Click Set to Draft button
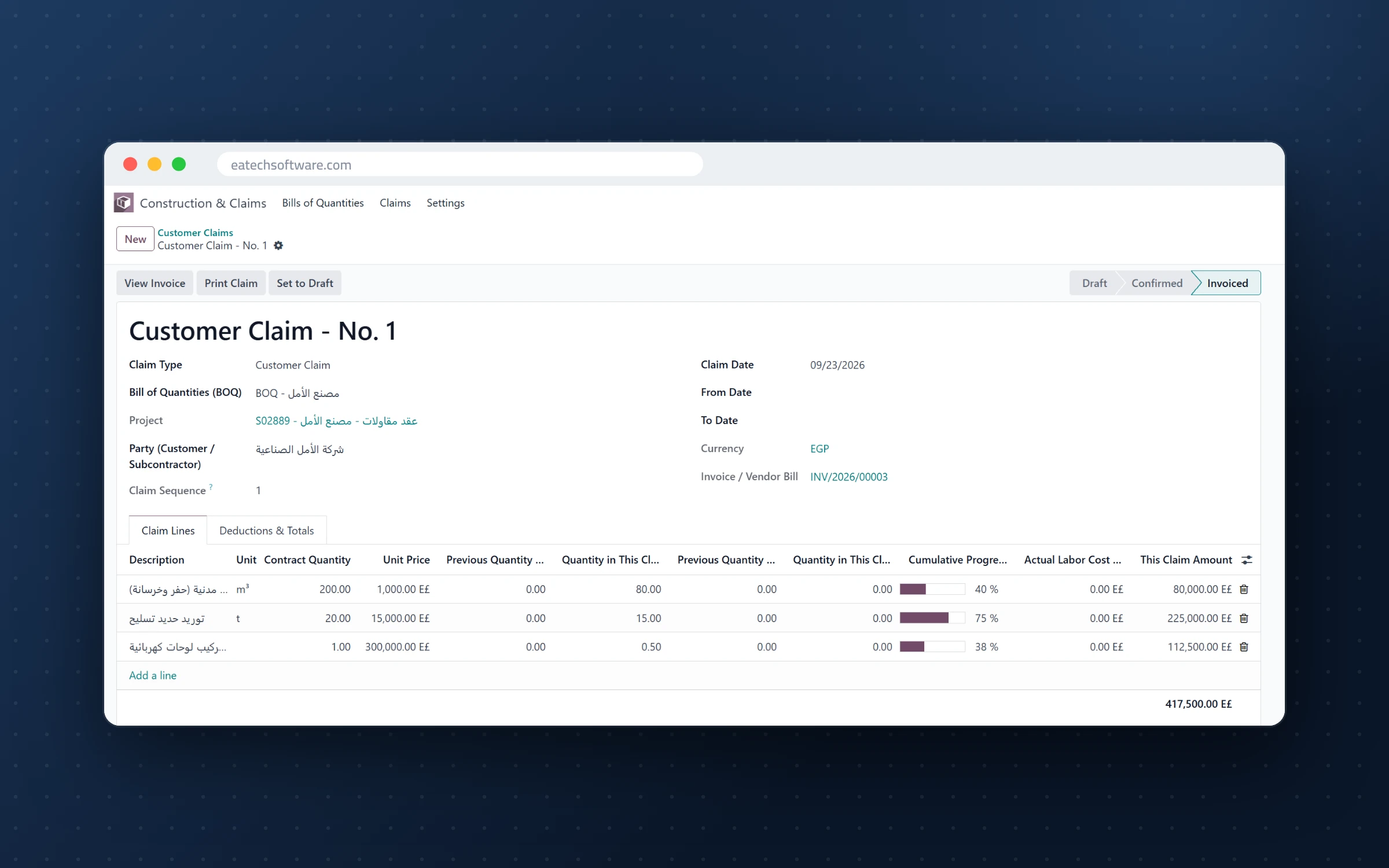 point(305,283)
